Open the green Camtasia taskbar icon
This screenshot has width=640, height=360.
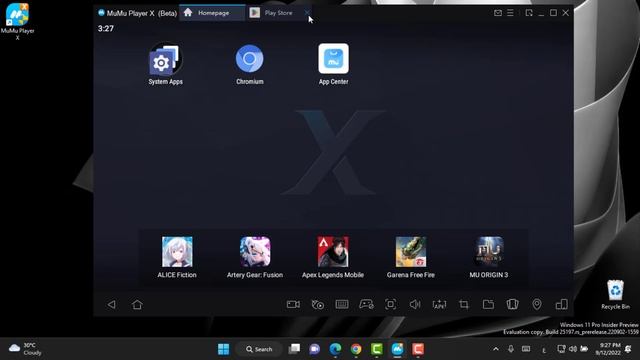(377, 349)
